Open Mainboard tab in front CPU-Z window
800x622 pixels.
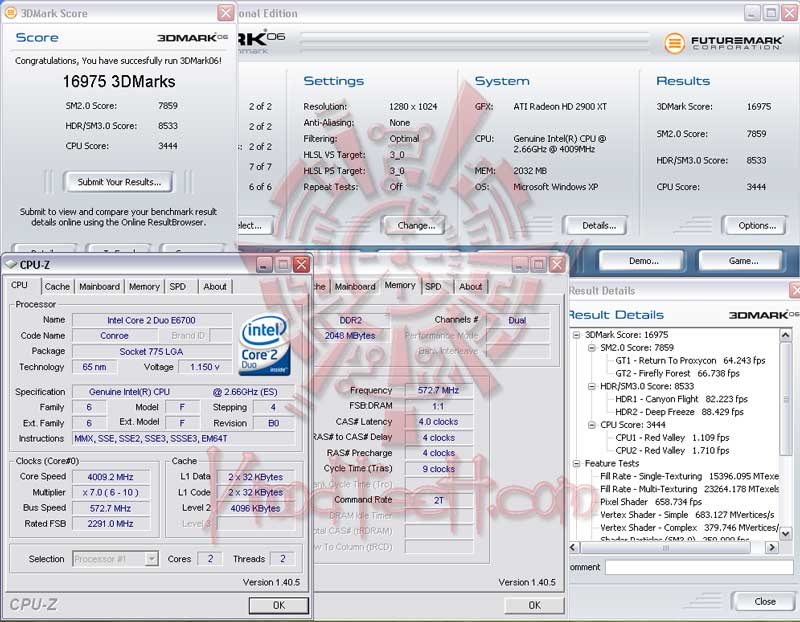coord(99,287)
